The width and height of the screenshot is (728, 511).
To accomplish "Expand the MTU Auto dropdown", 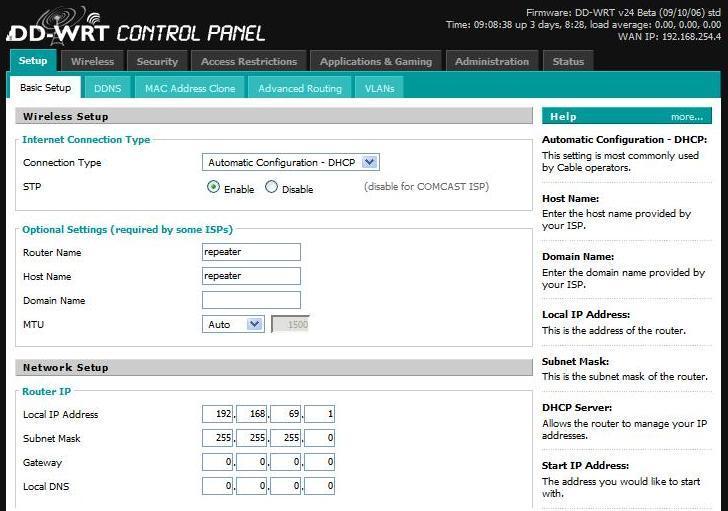I will (233, 324).
